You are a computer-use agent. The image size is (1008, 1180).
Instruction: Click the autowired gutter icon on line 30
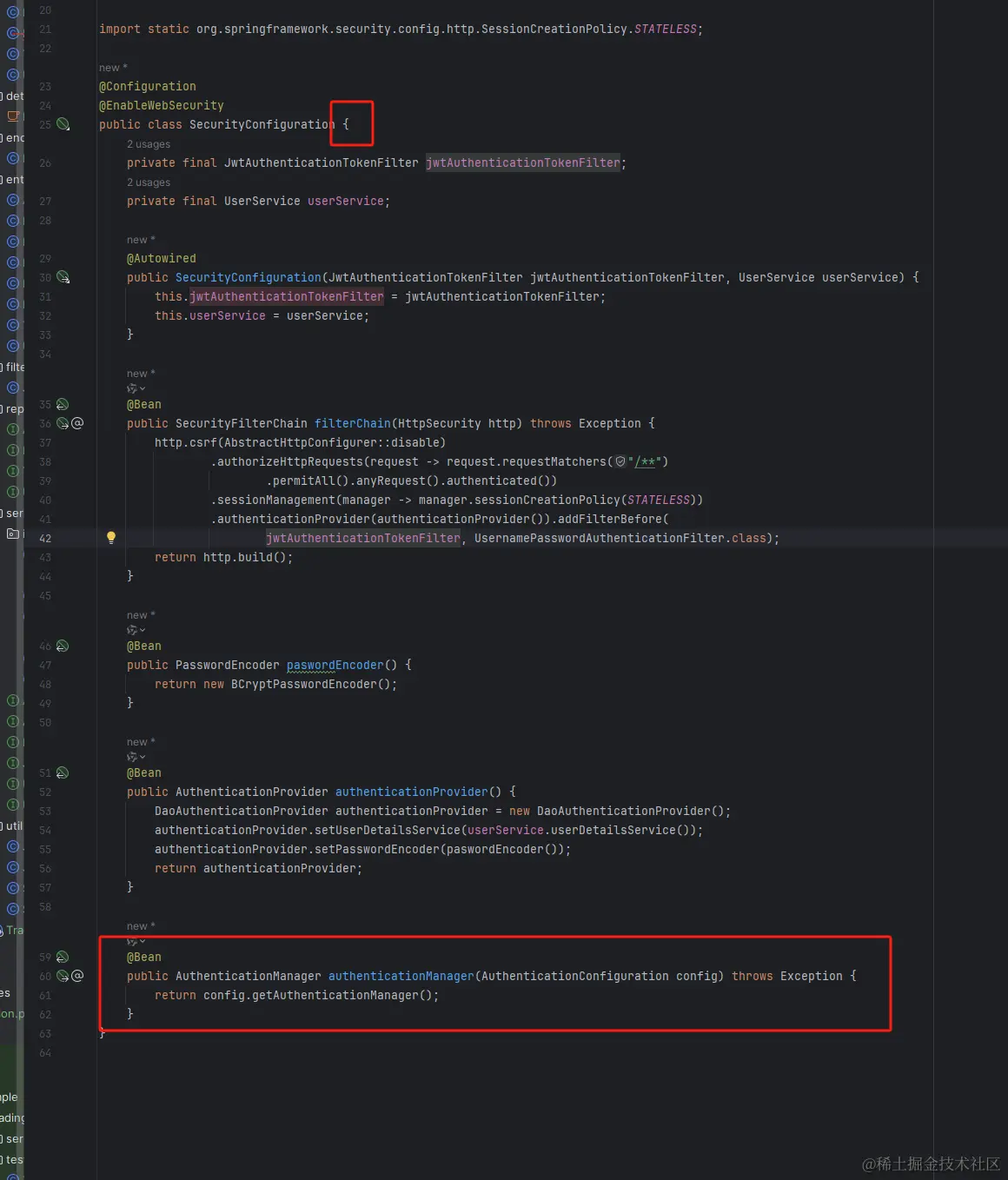click(63, 277)
